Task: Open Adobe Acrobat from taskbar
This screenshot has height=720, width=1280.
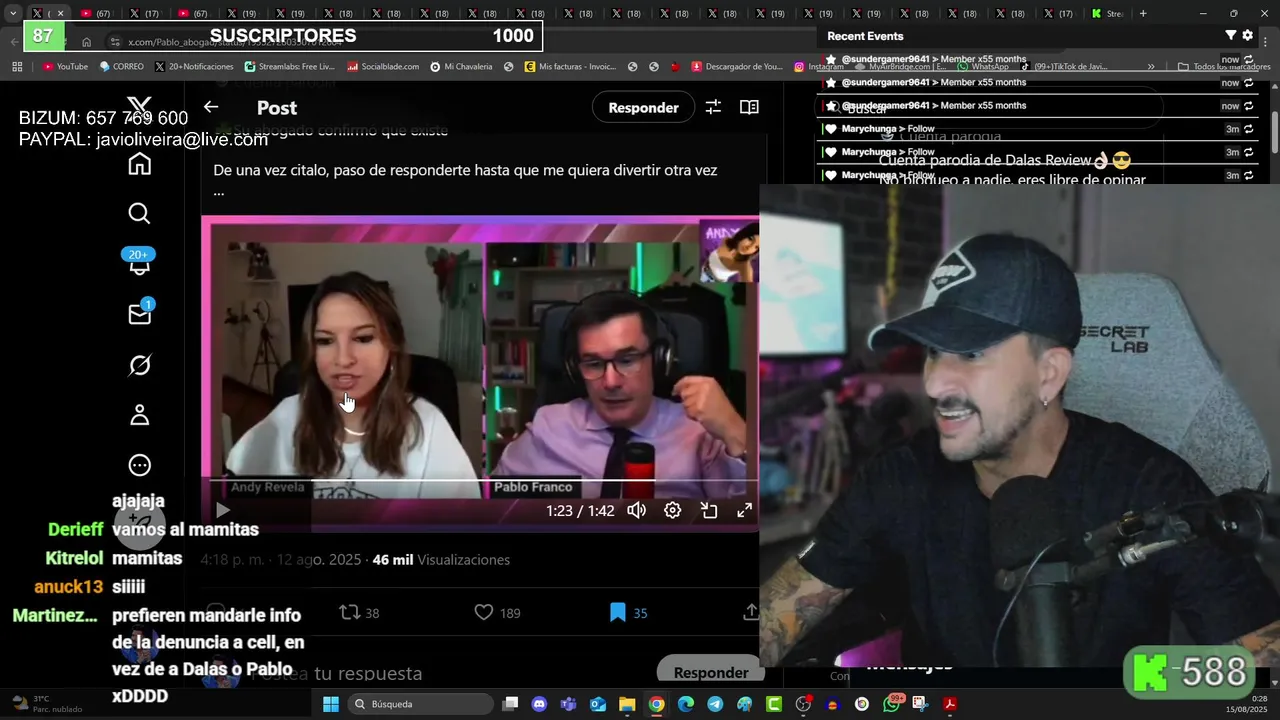Action: [950, 704]
